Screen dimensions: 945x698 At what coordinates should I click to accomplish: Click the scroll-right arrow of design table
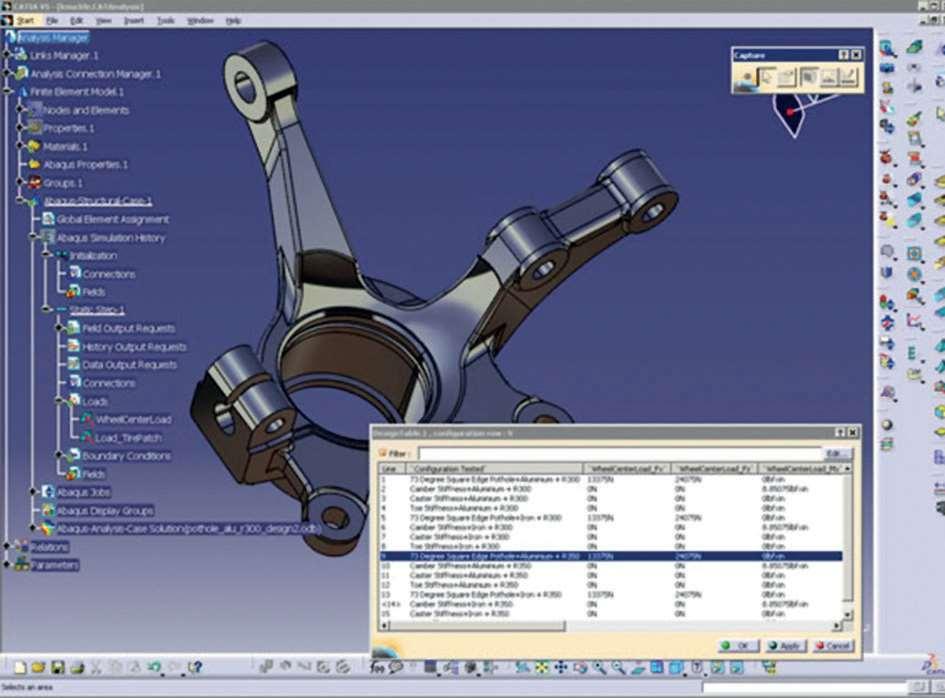pyautogui.click(x=837, y=626)
